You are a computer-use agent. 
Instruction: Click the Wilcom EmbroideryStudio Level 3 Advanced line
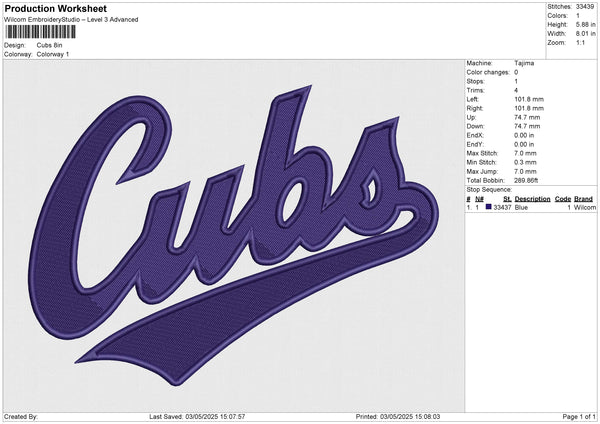click(x=71, y=20)
